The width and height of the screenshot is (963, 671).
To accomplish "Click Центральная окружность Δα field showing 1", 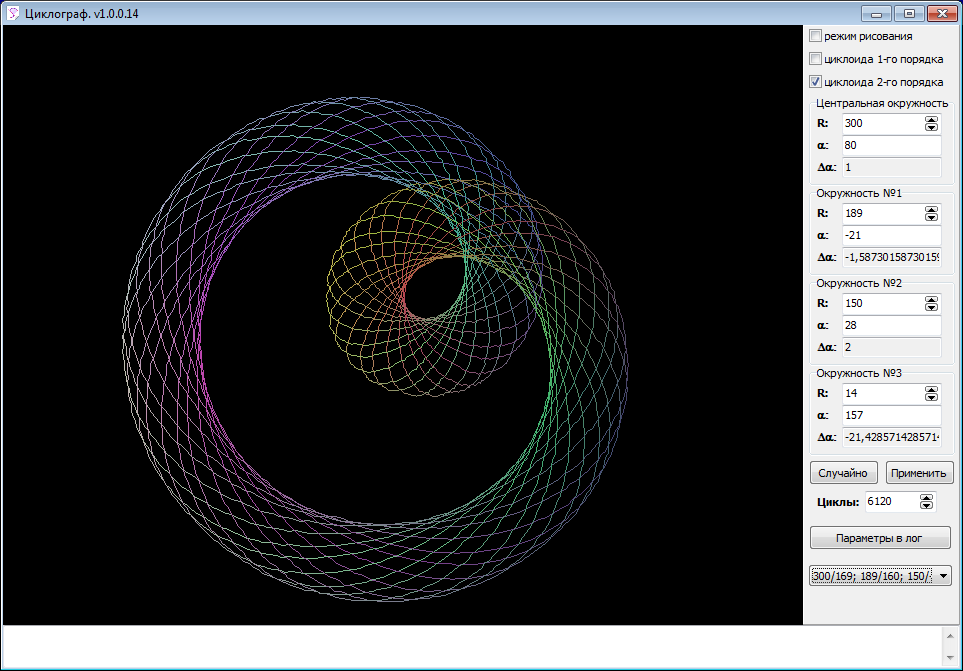I will click(892, 168).
